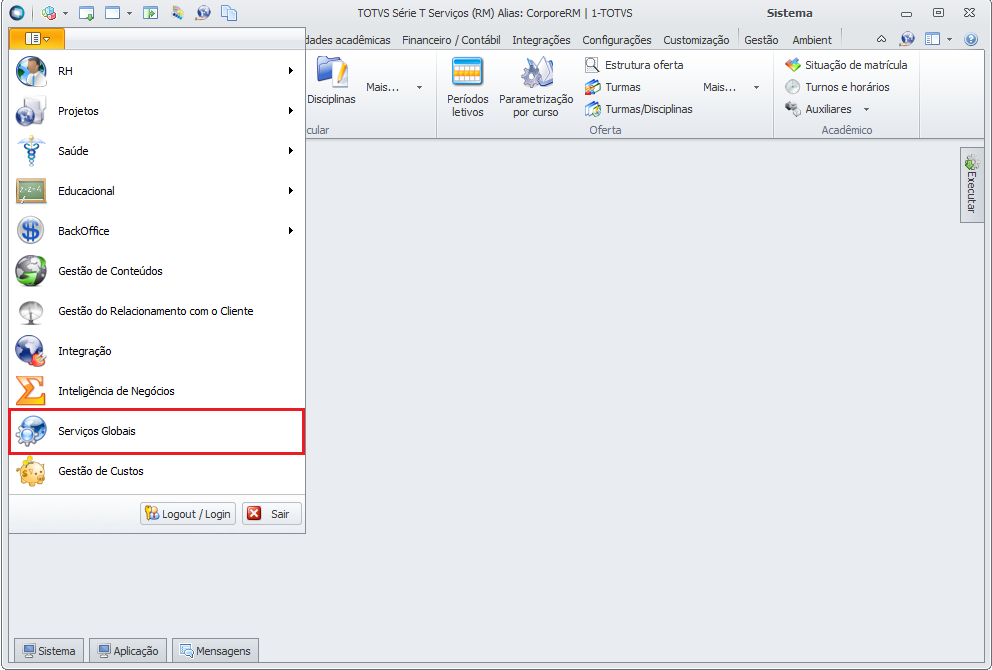
Task: Click the satellite dish icon for client relationship
Action: point(31,312)
